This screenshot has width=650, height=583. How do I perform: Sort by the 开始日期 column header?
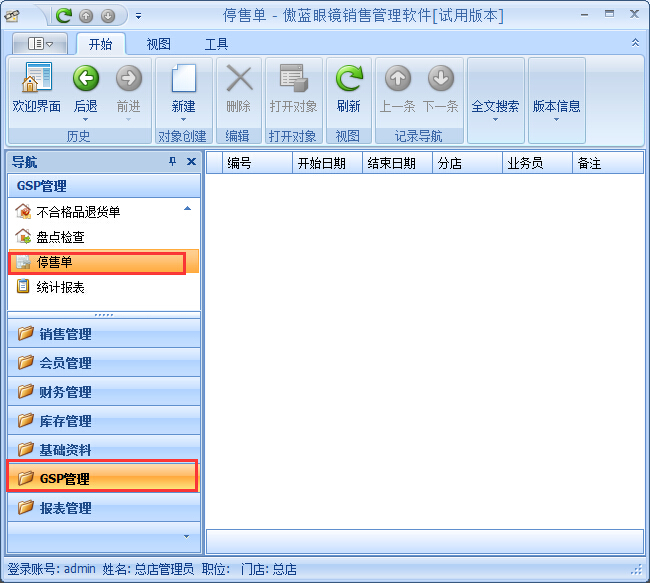tap(327, 163)
